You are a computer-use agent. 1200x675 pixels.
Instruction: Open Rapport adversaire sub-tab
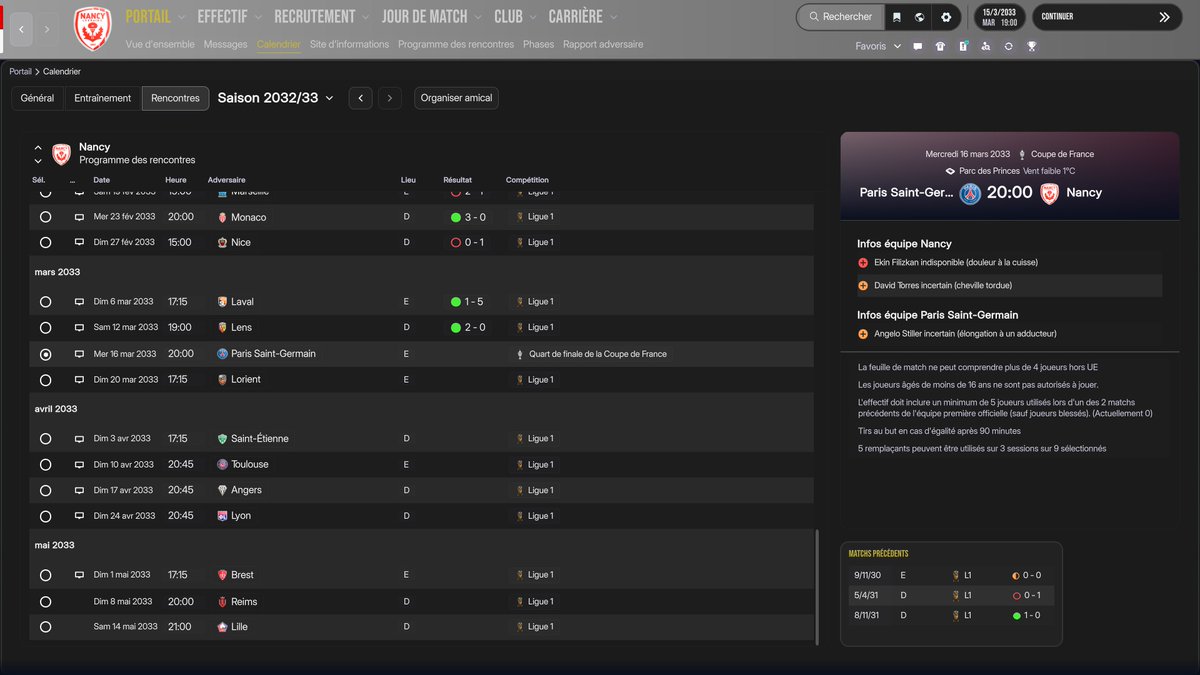[x=603, y=45]
